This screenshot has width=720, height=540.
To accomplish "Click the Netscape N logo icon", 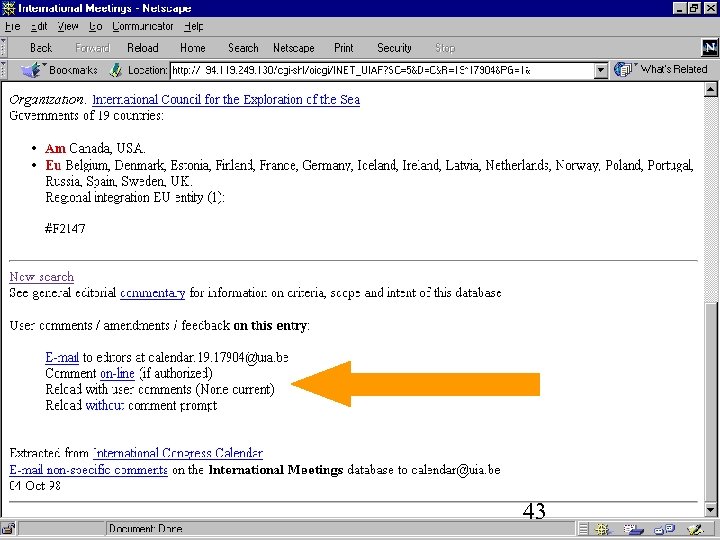I will click(x=709, y=47).
